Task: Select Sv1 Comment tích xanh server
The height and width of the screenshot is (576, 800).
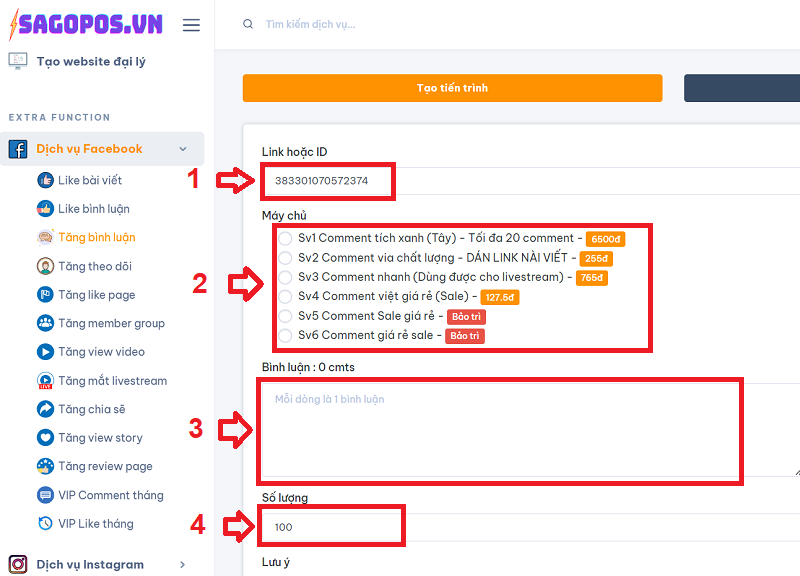Action: coord(286,239)
